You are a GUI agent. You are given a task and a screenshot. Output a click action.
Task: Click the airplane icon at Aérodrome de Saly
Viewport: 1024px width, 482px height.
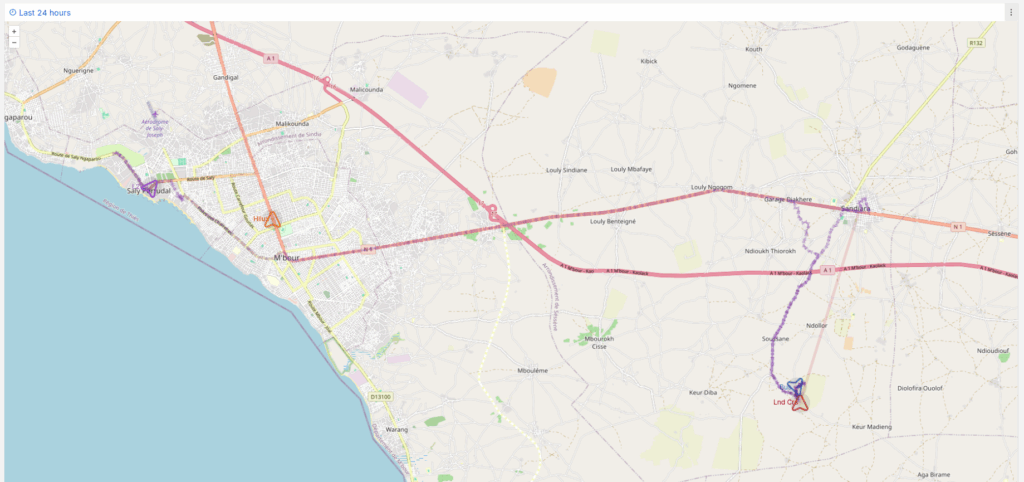(x=152, y=113)
